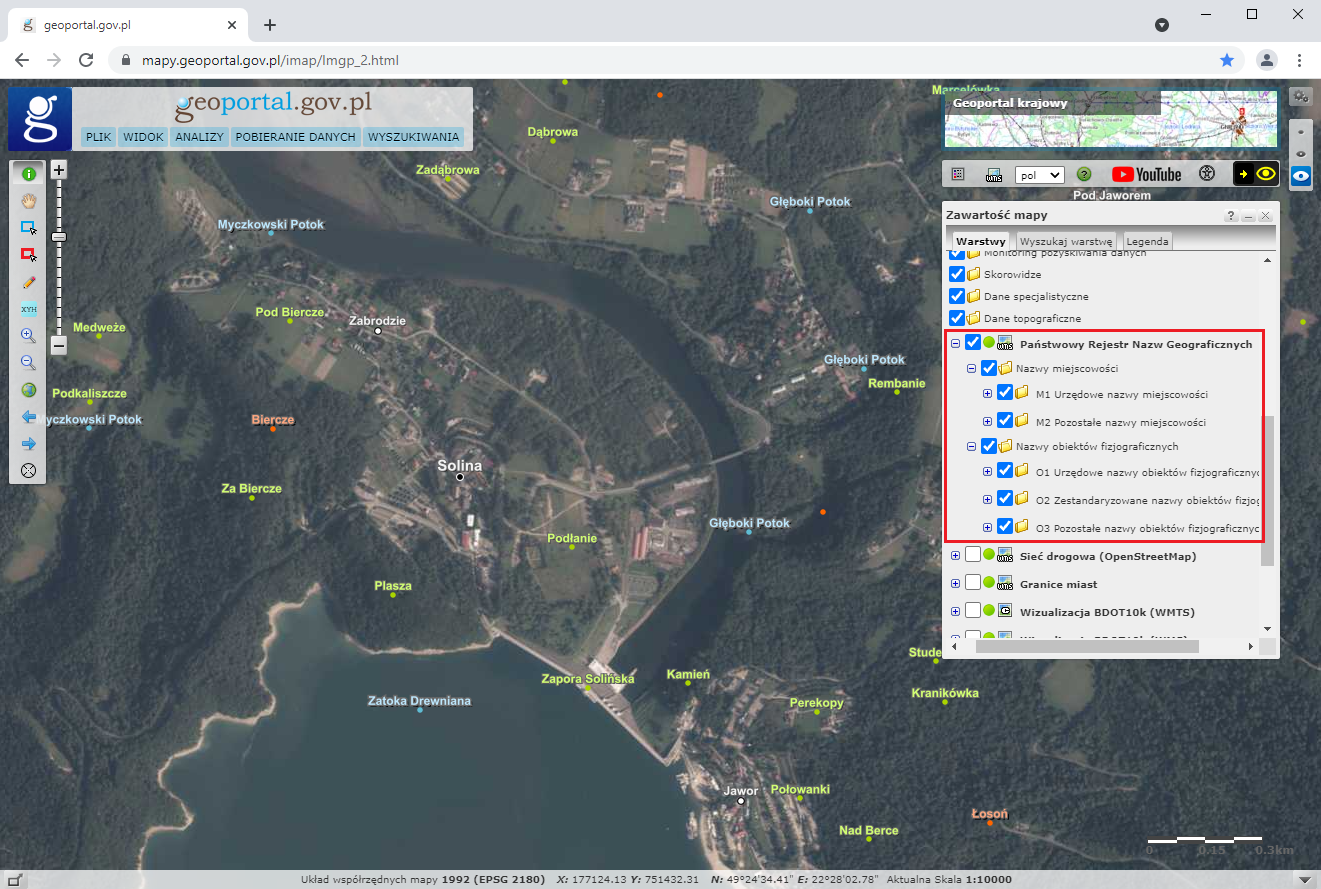Activate the info identify tool

point(28,173)
